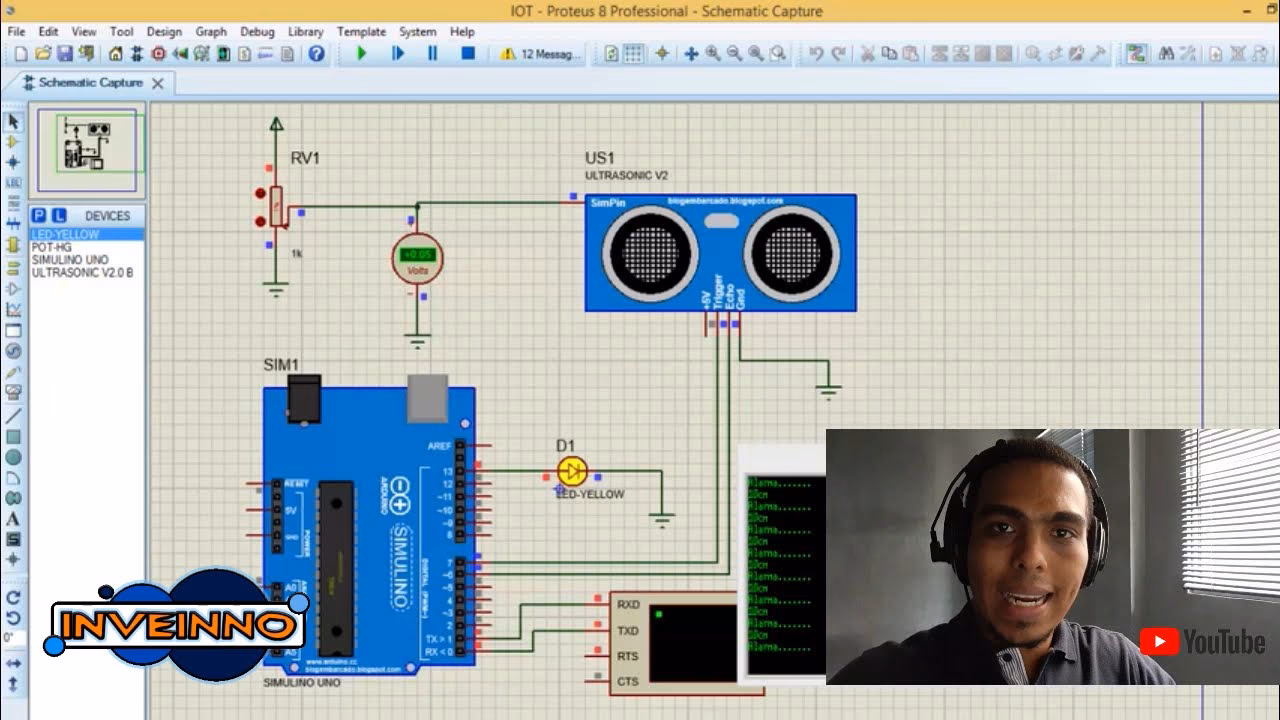The height and width of the screenshot is (720, 1280).
Task: Select POT-HG in the devices list
Action: 52,247
